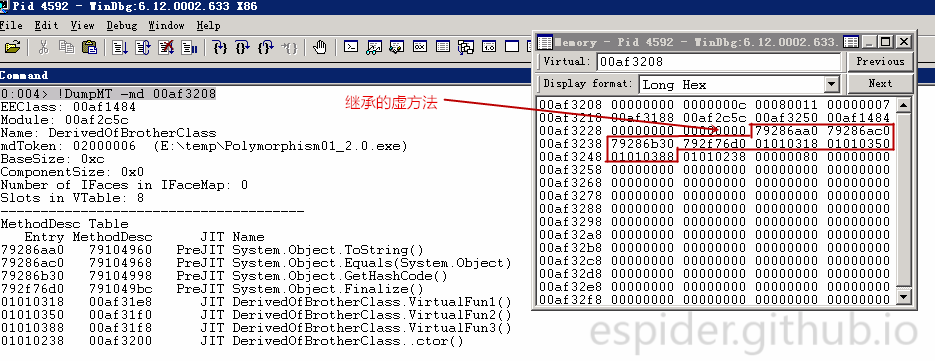Screen dimensions: 935x361
Task: Click the Next button in Memory window
Action: [x=880, y=84]
